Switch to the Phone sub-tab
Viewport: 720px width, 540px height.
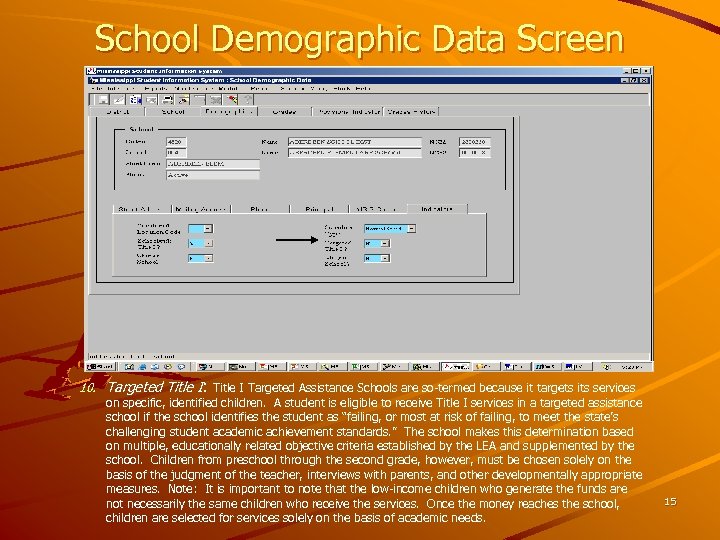(x=260, y=209)
